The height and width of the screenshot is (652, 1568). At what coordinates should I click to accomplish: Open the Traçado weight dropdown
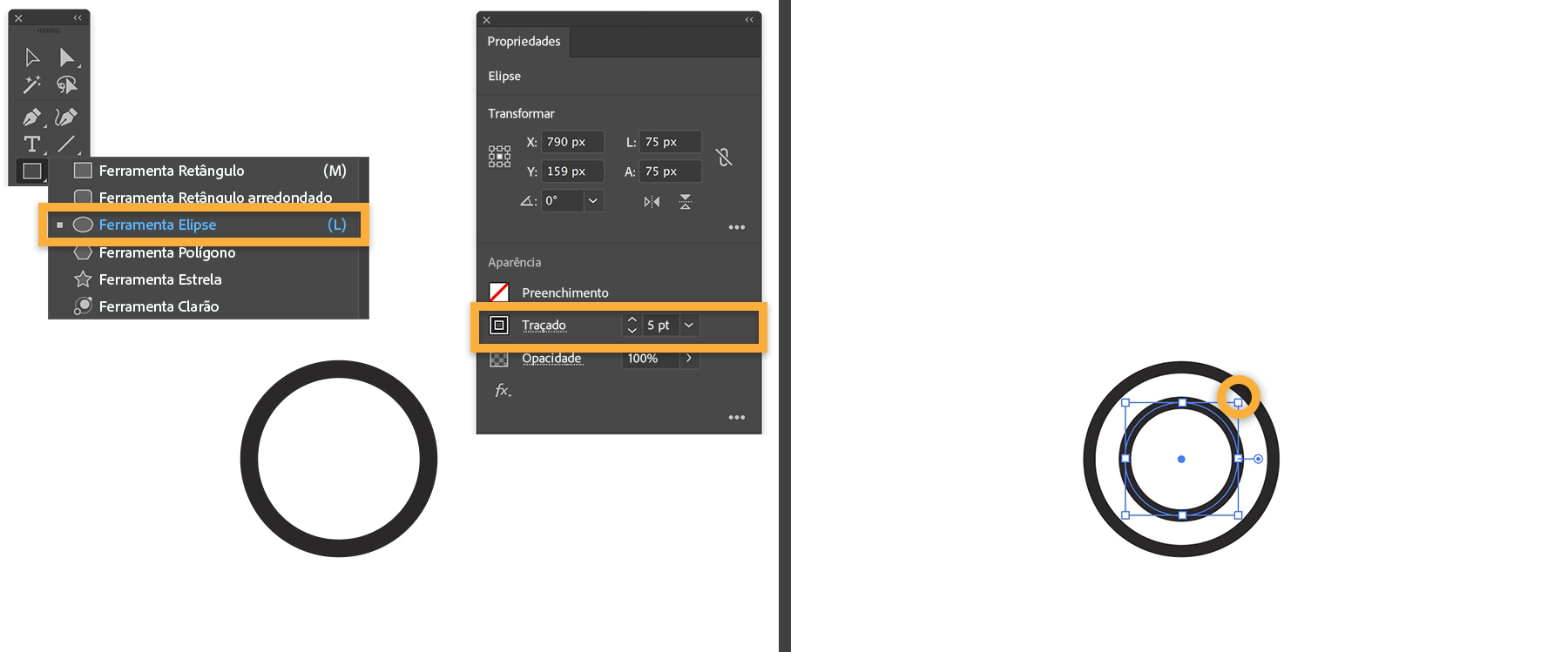click(x=689, y=325)
